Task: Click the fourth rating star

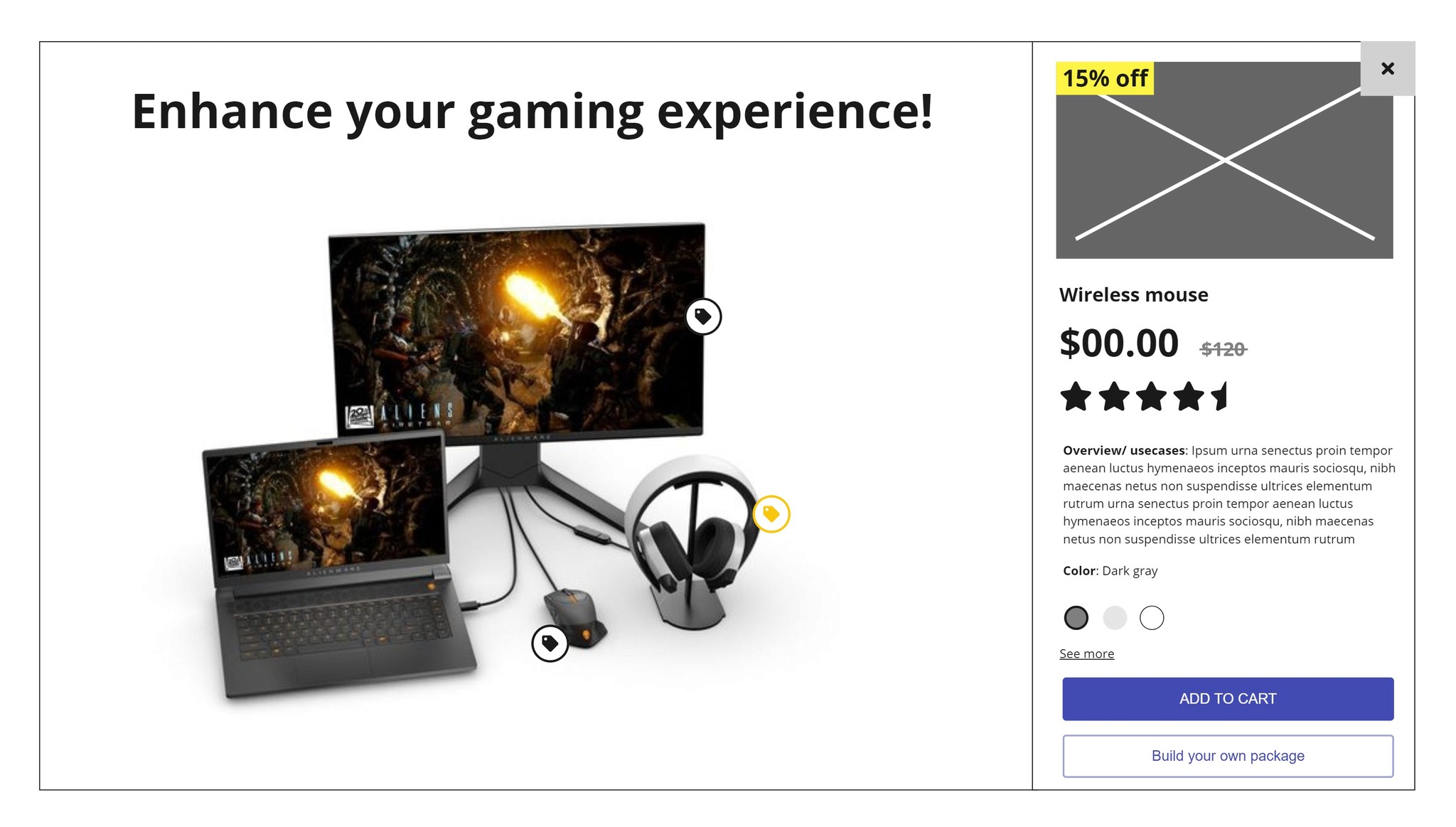Action: coord(1189,397)
